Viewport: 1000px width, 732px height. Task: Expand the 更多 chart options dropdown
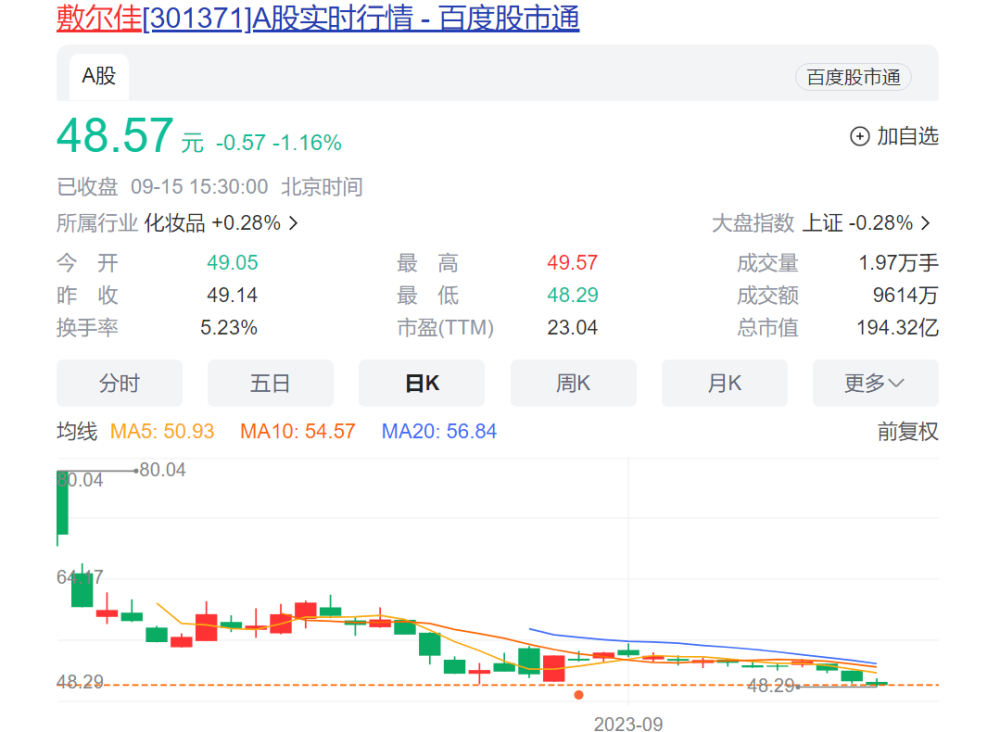pos(874,383)
